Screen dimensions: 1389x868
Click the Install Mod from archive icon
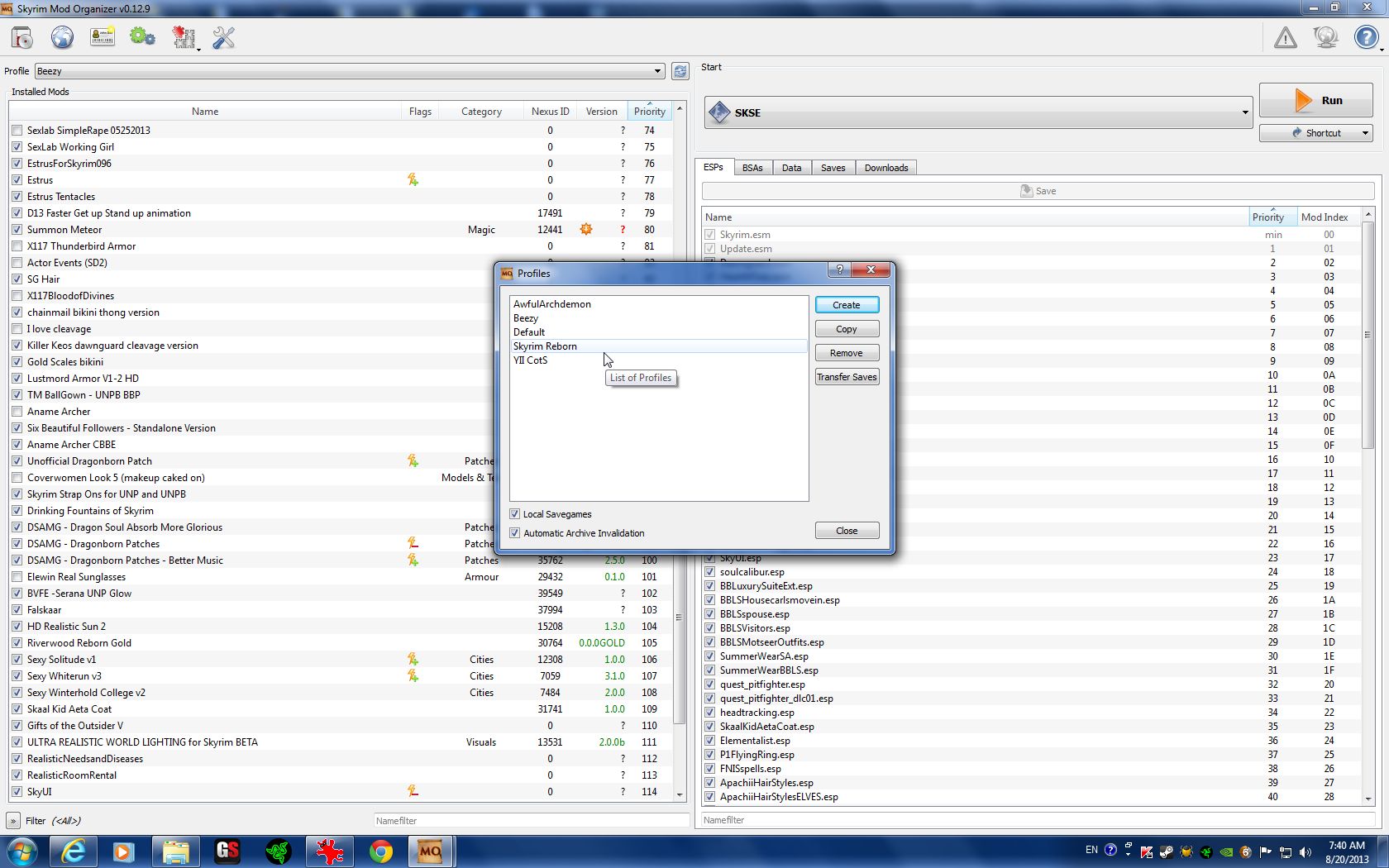22,38
